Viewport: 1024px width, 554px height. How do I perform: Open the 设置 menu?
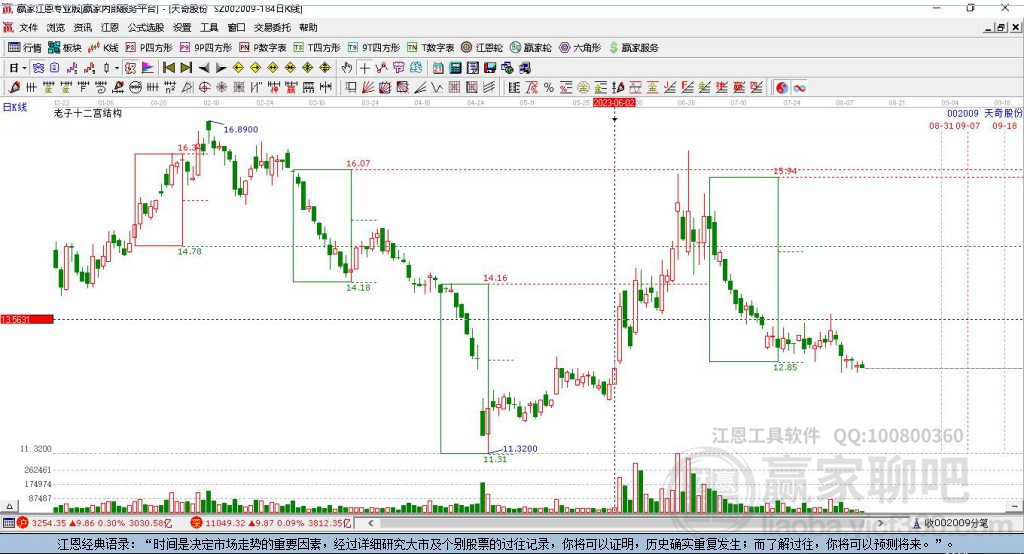point(182,27)
